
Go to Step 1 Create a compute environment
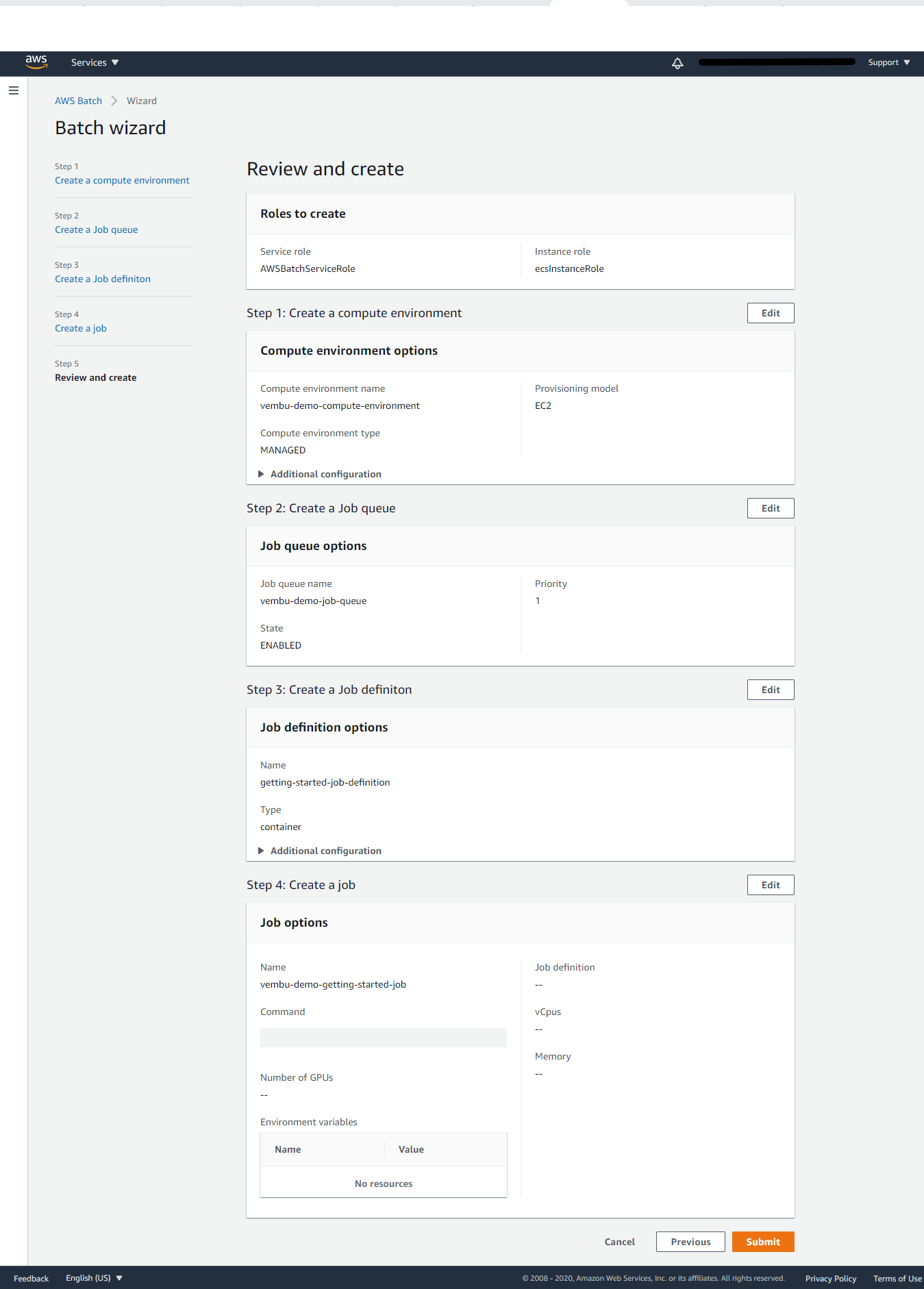point(122,180)
